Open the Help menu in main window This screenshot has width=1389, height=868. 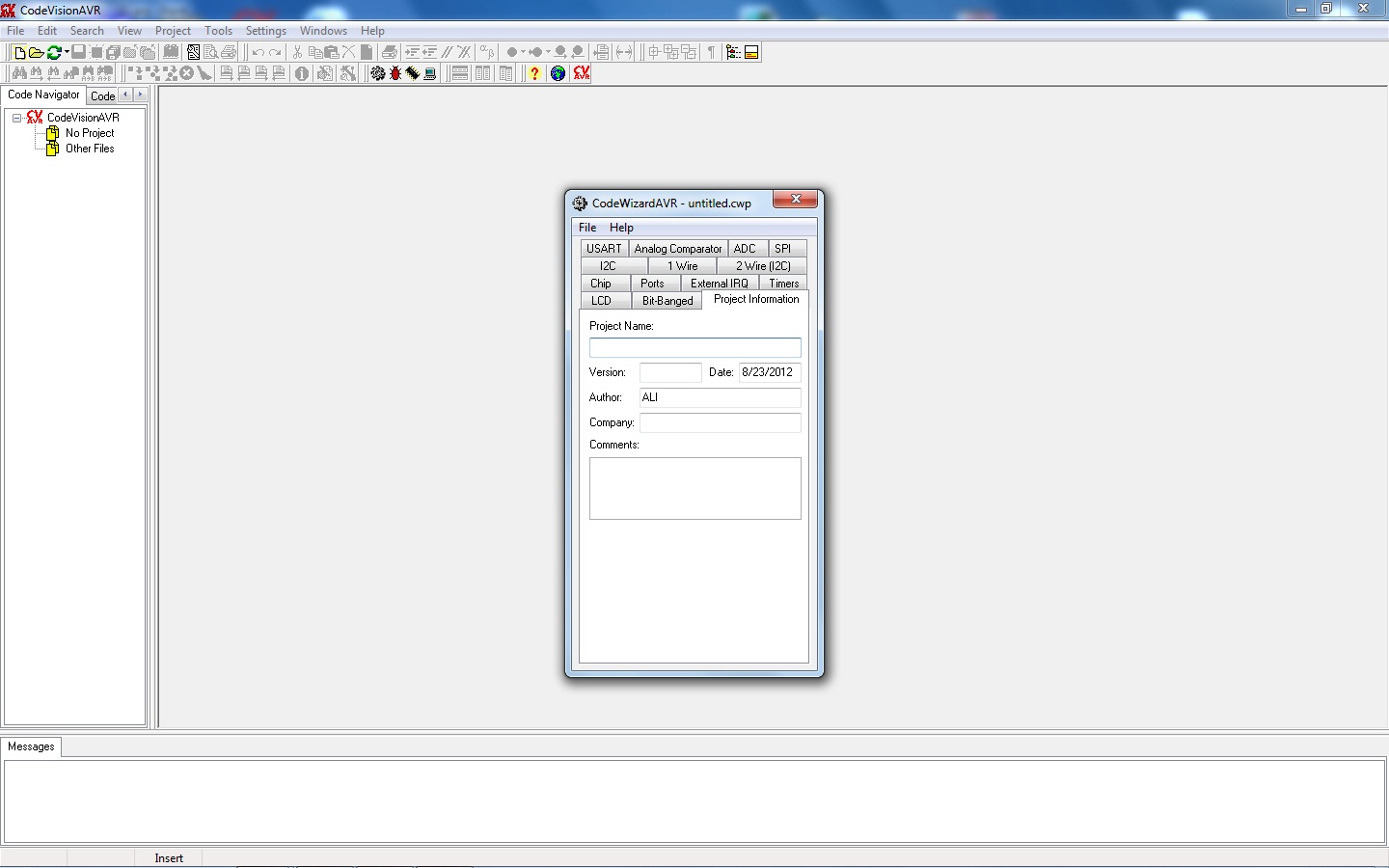(372, 31)
